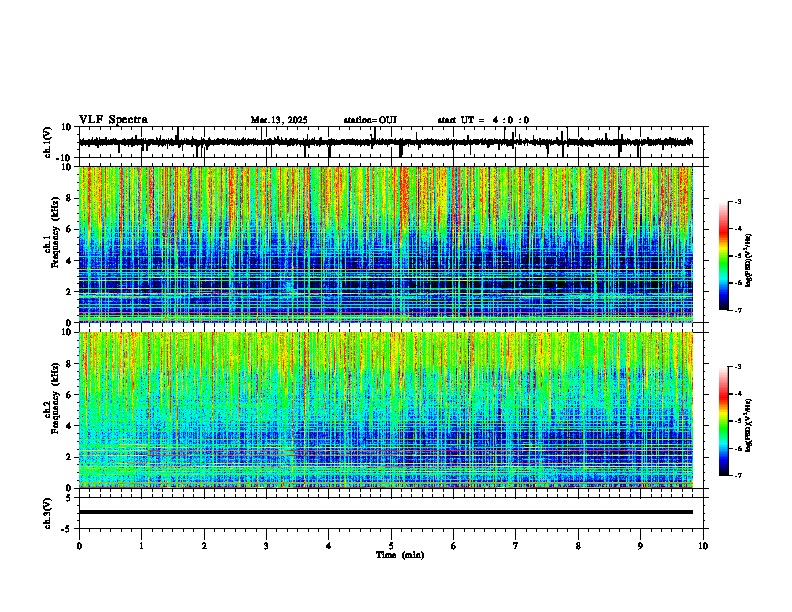This screenshot has height=612, width=792.
Task: Click tick label "1" on the Time axis
Action: (x=141, y=546)
